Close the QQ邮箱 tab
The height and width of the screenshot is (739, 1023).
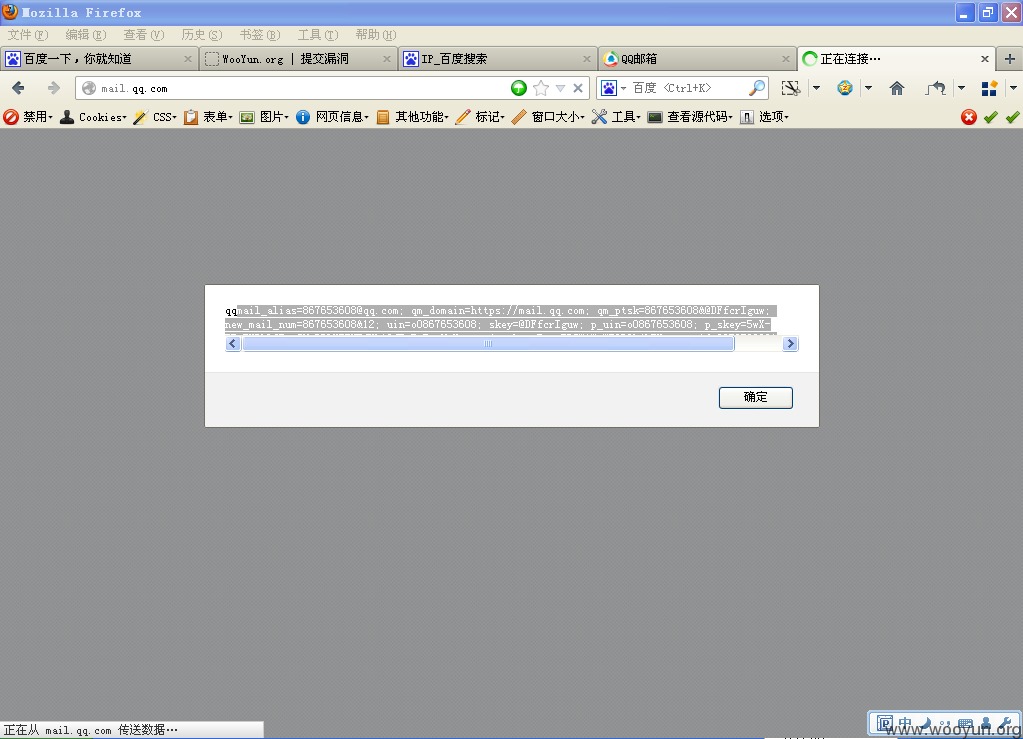pos(786,59)
